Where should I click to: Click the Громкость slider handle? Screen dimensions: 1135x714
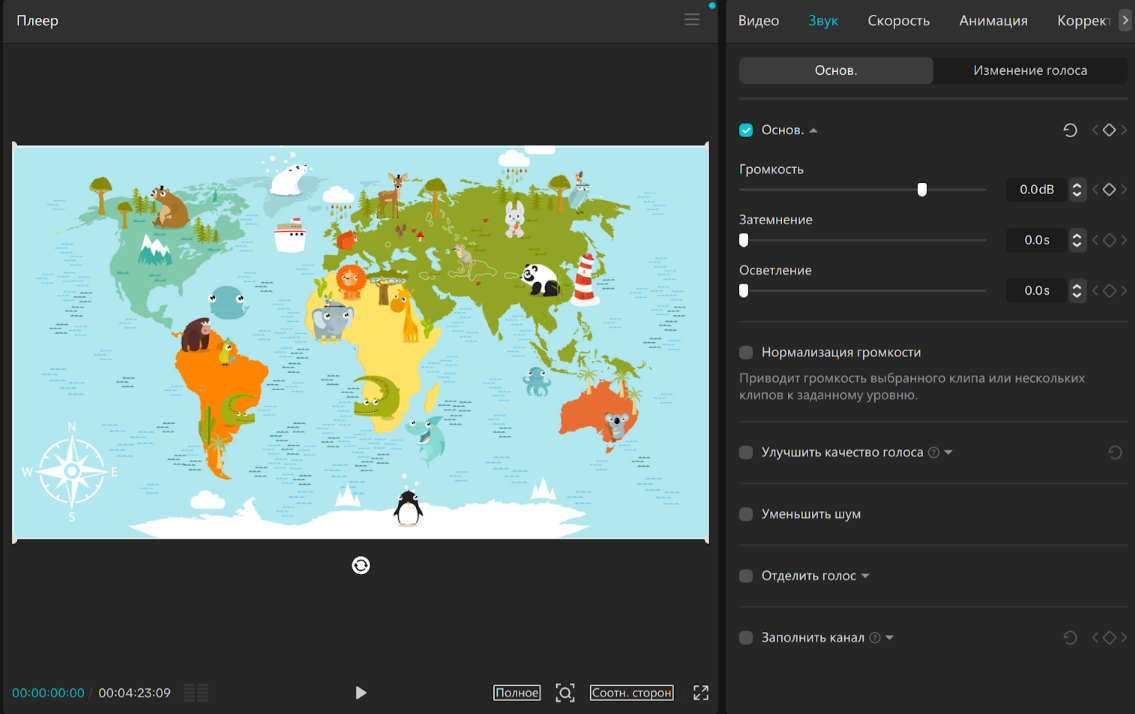[922, 190]
